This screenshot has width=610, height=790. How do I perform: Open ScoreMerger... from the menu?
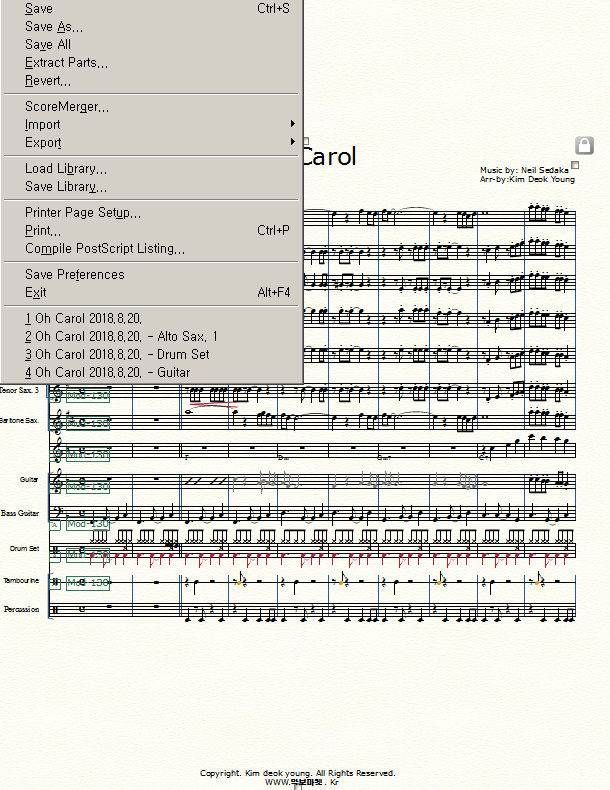67,106
